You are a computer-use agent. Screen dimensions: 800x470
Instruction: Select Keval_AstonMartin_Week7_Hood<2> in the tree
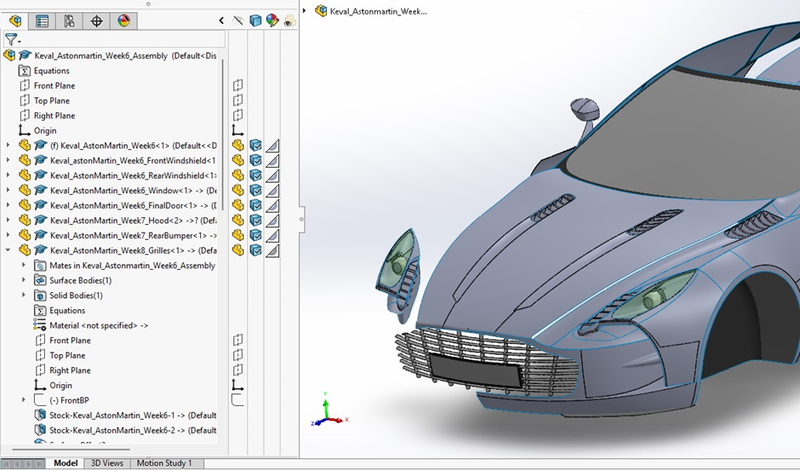(x=133, y=220)
